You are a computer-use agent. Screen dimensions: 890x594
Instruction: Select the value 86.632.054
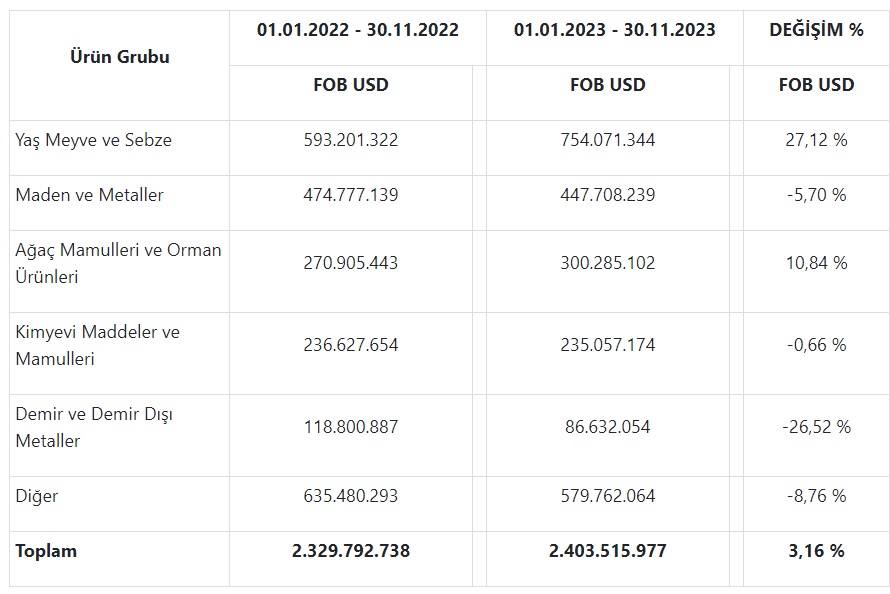[x=607, y=427]
